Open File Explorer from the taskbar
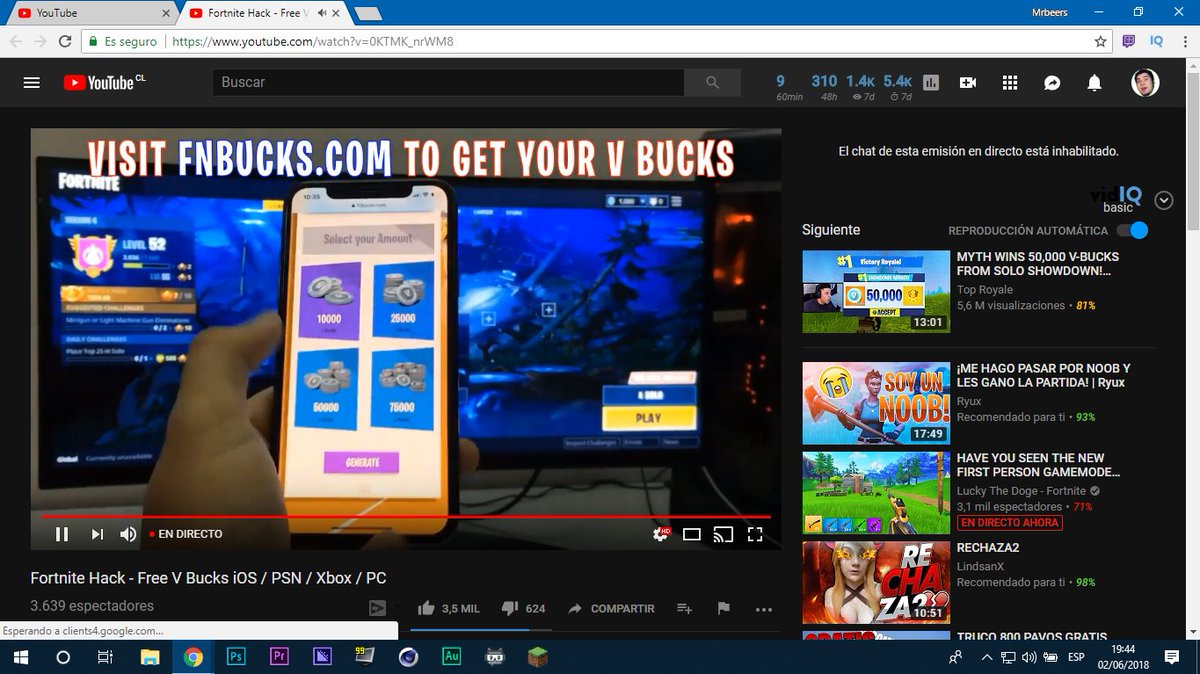This screenshot has width=1200, height=674. coord(150,657)
